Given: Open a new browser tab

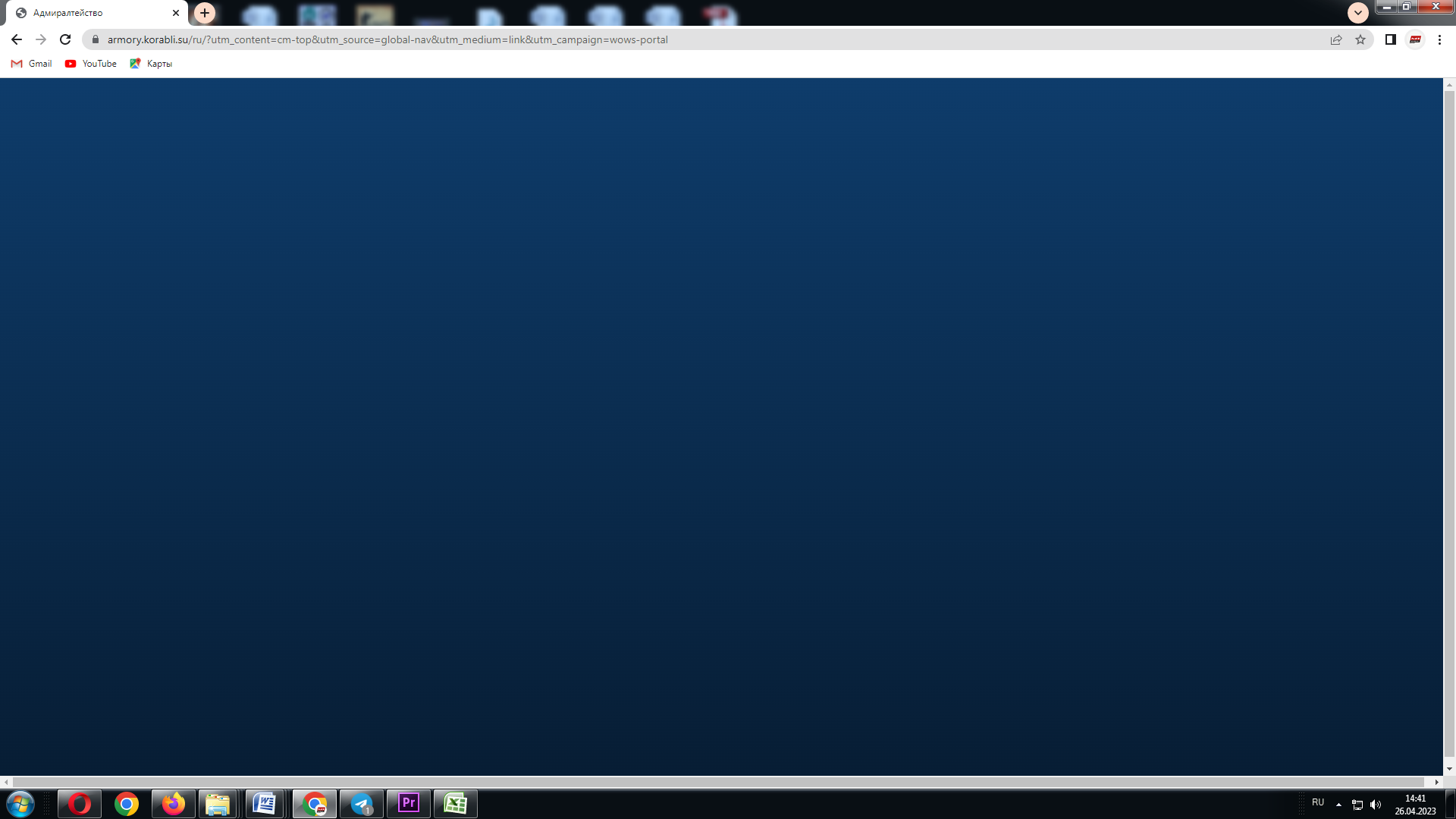Looking at the screenshot, I should pos(205,13).
